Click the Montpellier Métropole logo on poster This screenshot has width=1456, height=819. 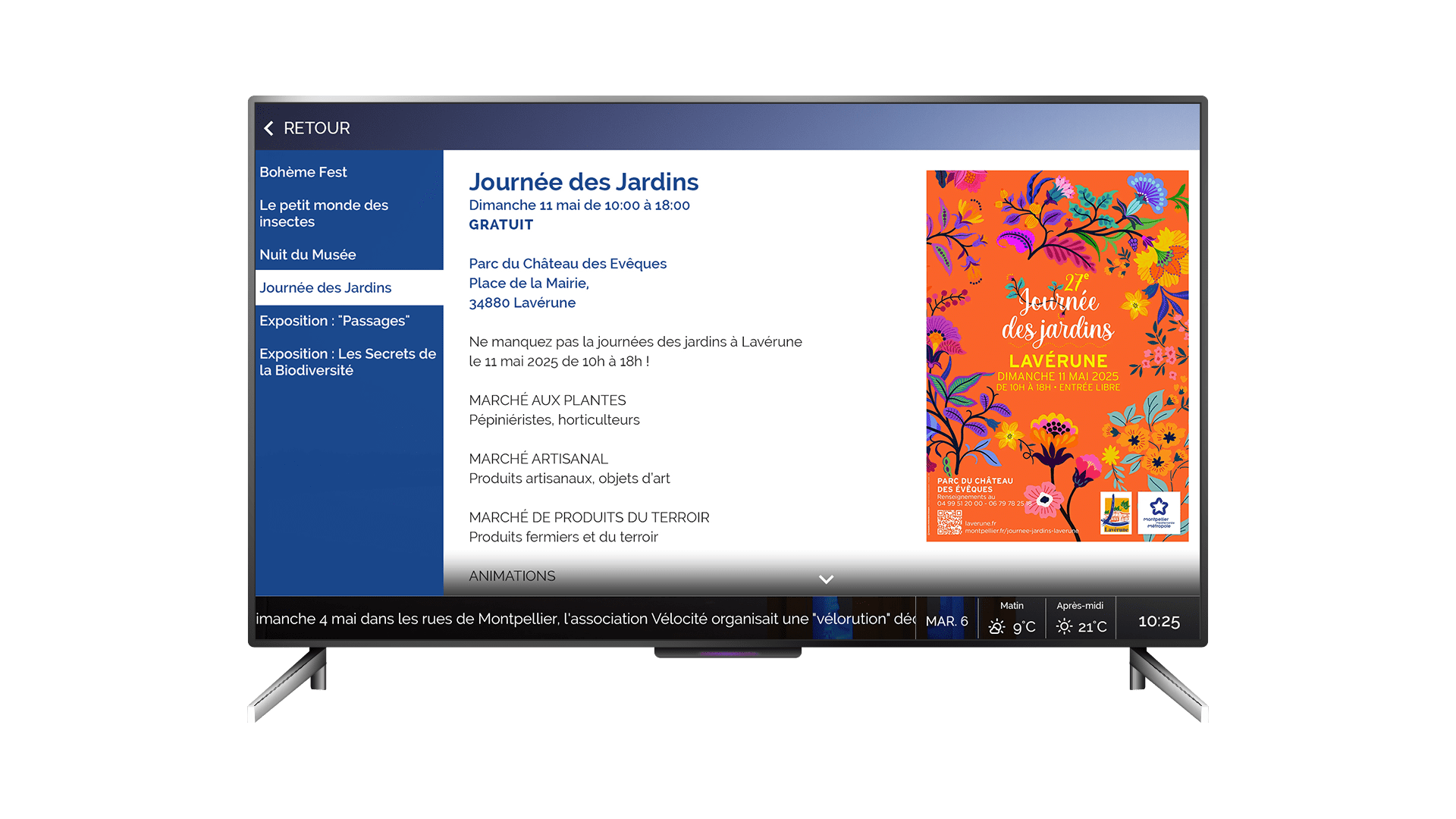point(1159,513)
